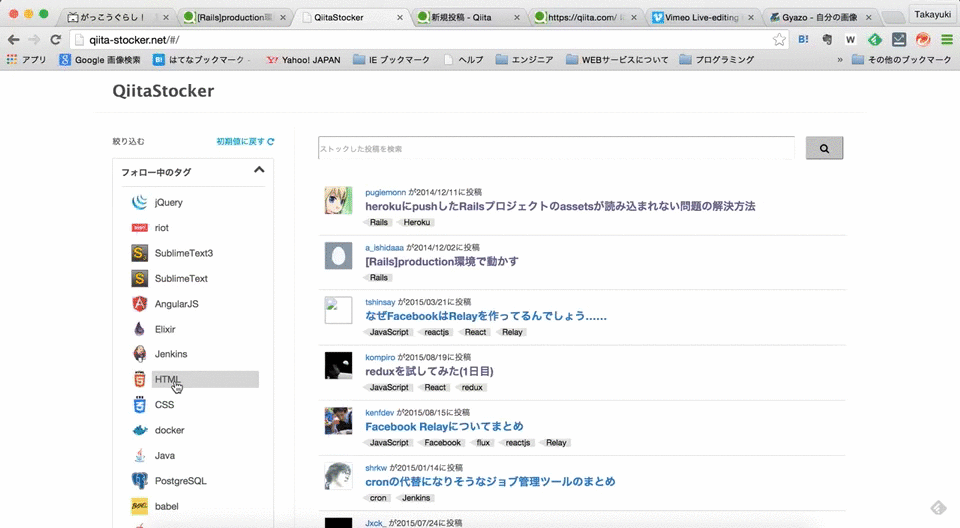
Task: Click the SublimeText tag icon
Action: click(140, 279)
